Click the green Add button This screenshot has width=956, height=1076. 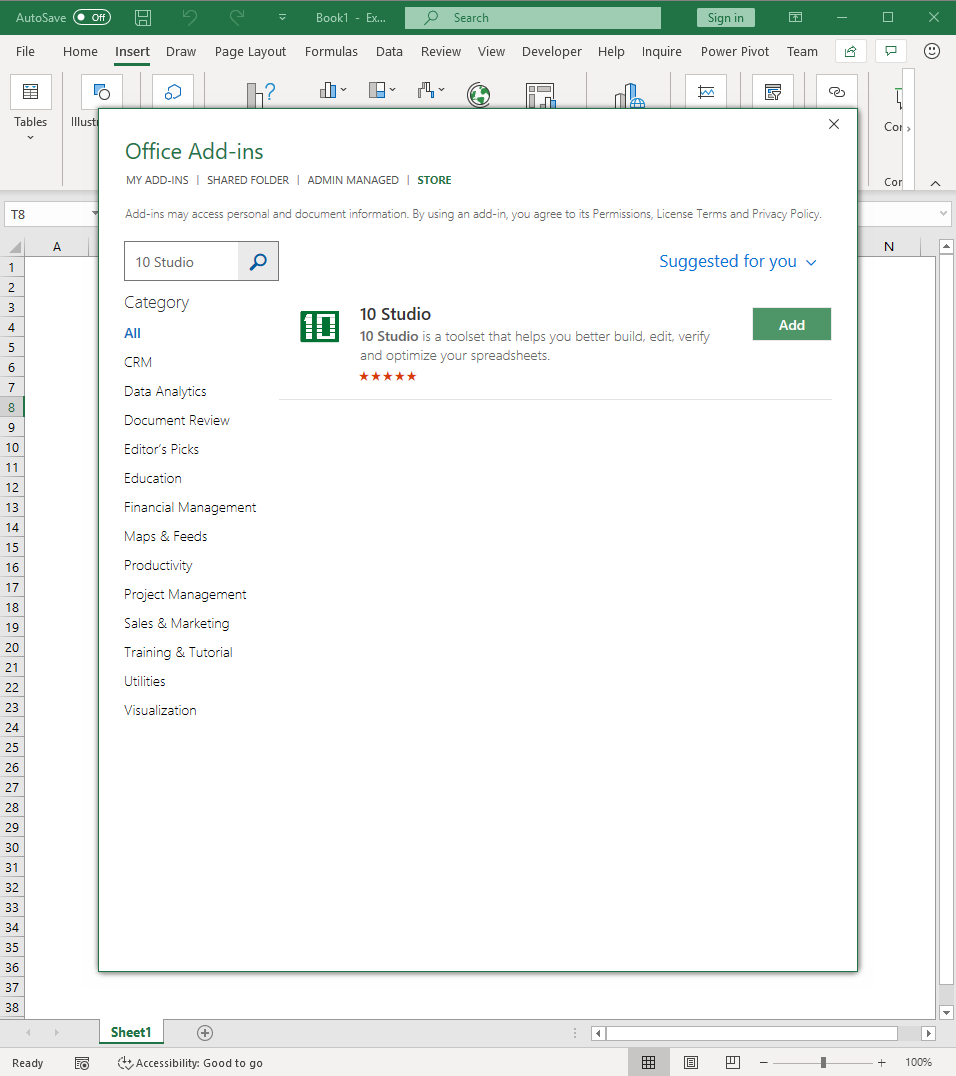pos(791,325)
